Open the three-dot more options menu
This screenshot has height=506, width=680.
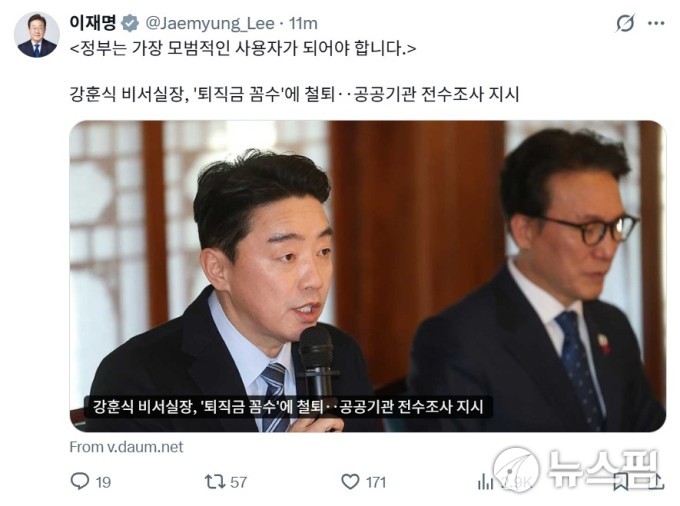click(x=656, y=23)
